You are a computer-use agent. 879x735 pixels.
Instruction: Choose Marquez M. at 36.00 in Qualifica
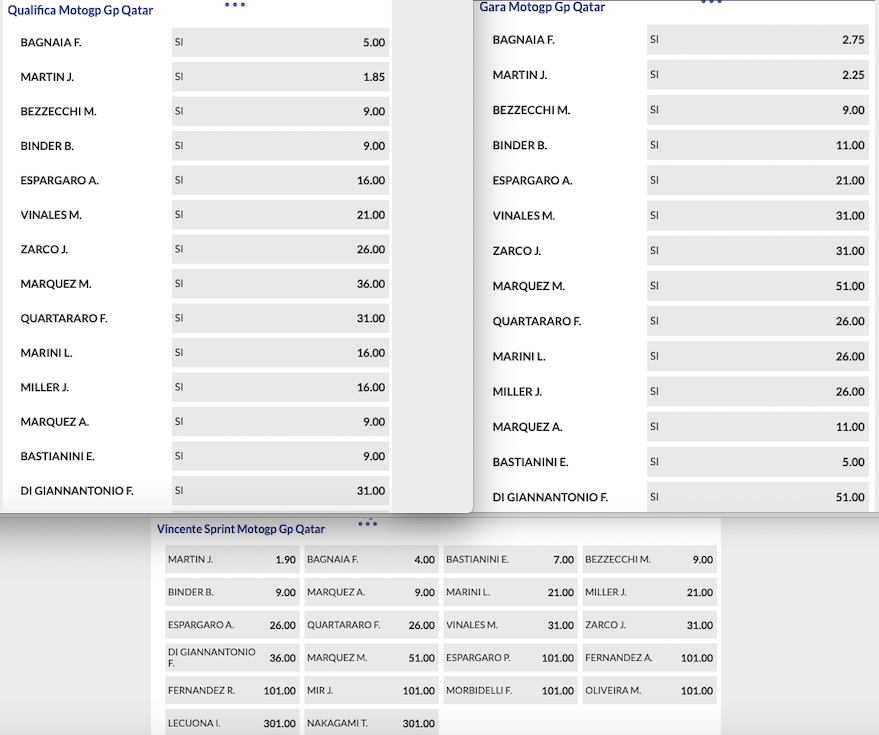(280, 284)
